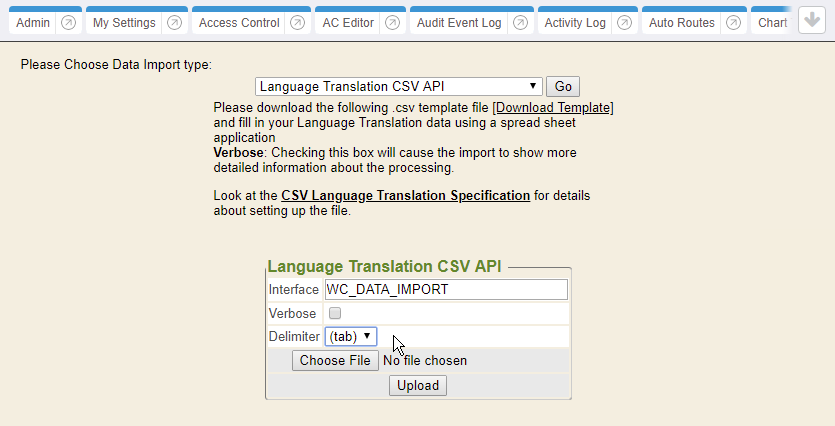Click the Choose File button
This screenshot has width=835, height=426.
coord(335,361)
